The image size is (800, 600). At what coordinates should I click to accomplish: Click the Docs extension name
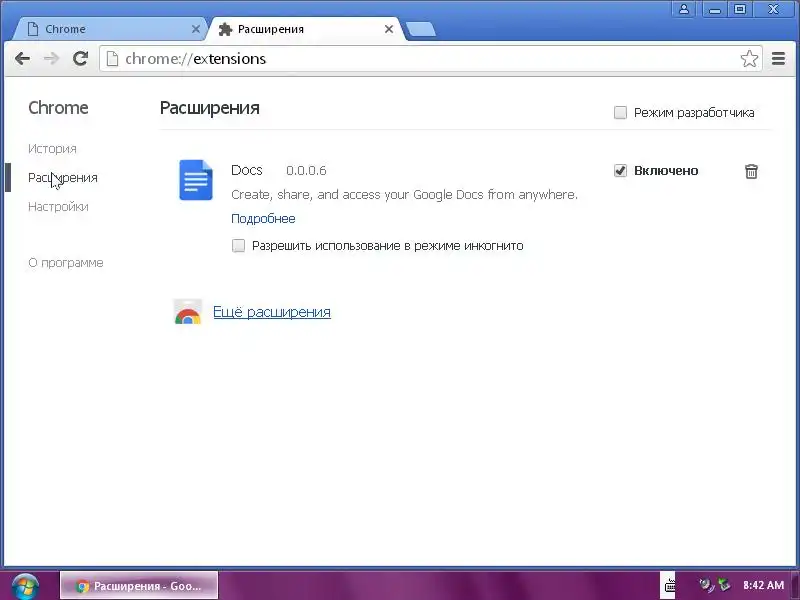point(247,170)
